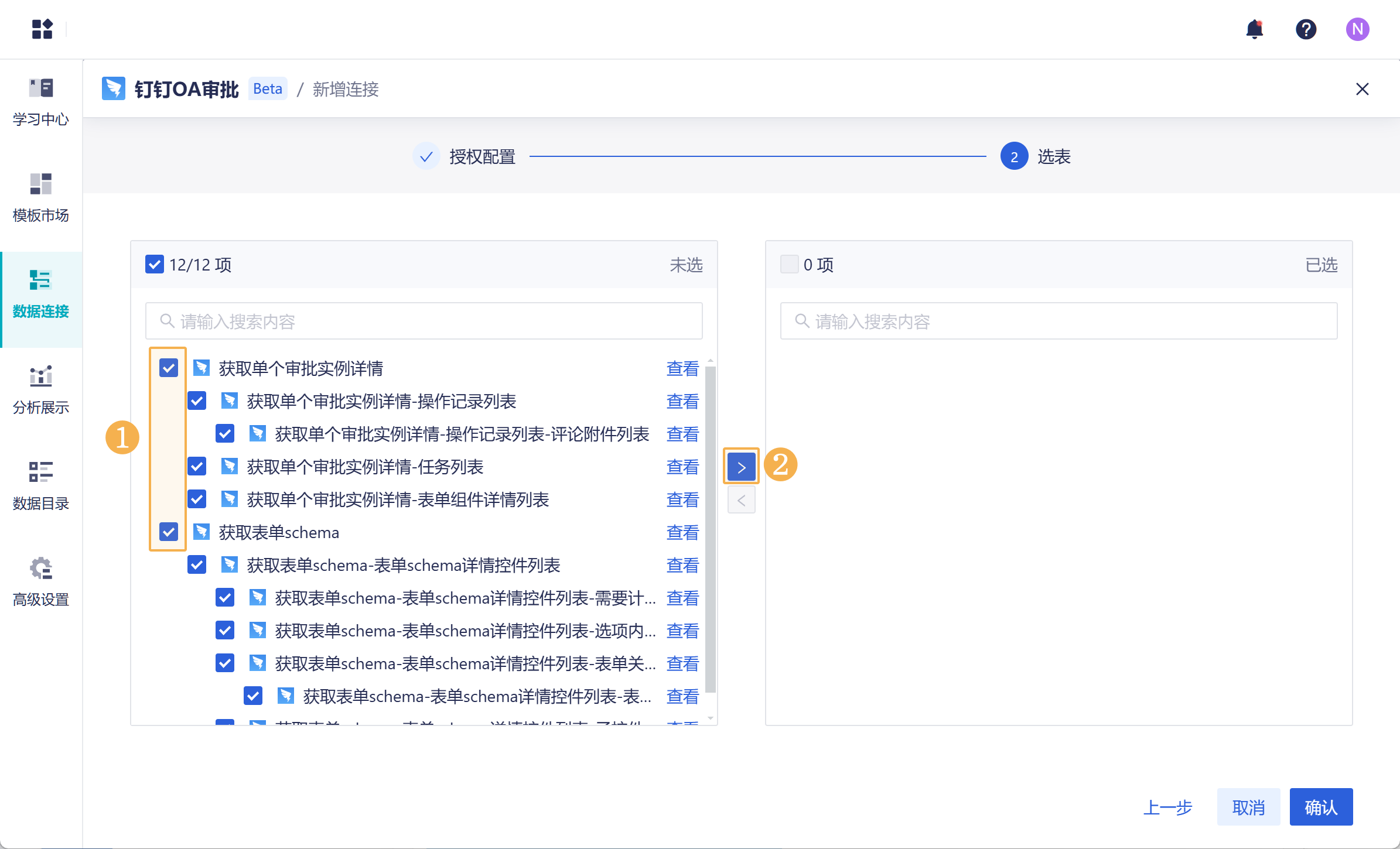Click the left panel search input field
1400x849 pixels.
point(424,321)
